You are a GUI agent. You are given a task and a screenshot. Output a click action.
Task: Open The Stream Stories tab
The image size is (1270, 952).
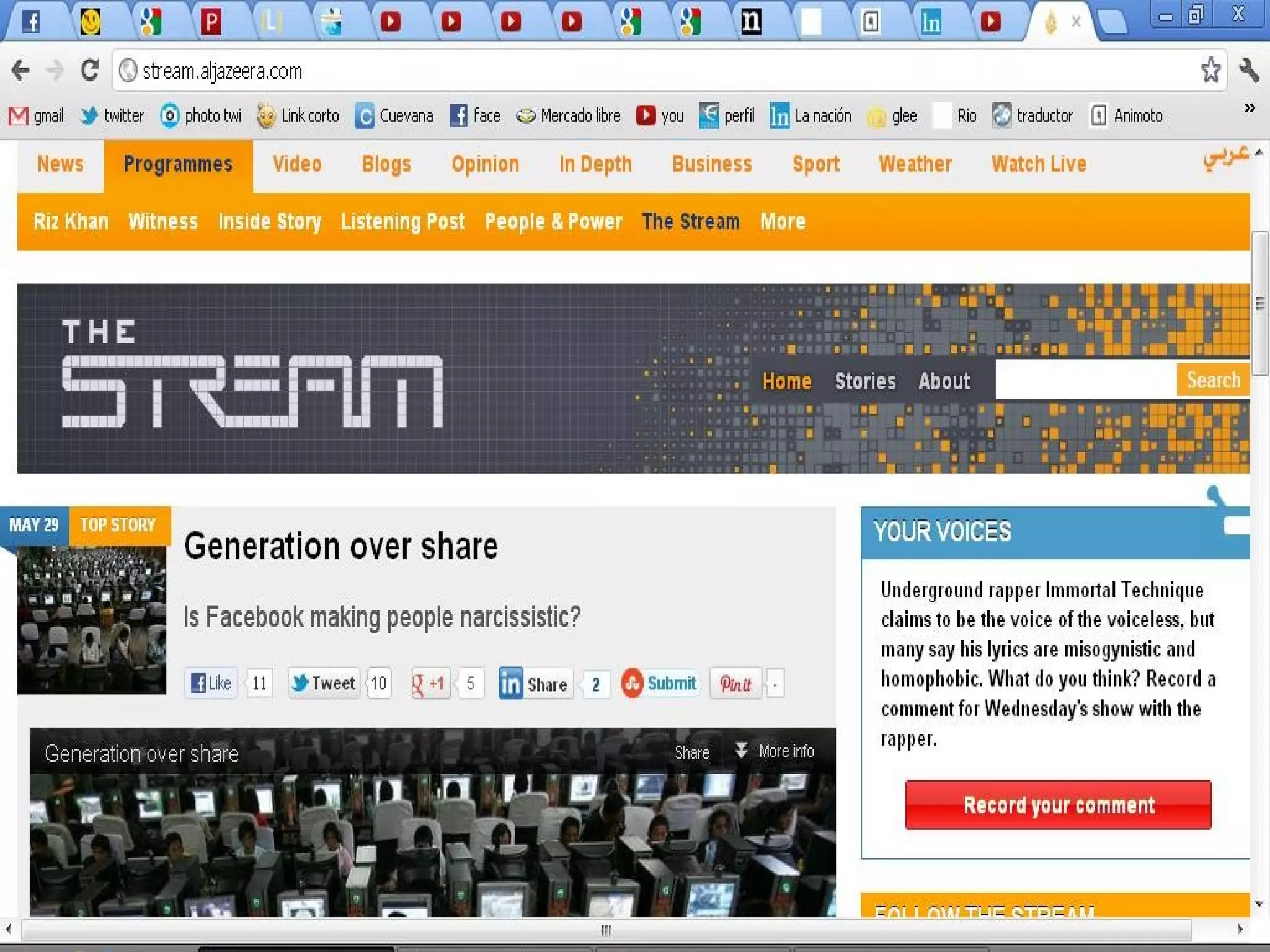pos(865,381)
